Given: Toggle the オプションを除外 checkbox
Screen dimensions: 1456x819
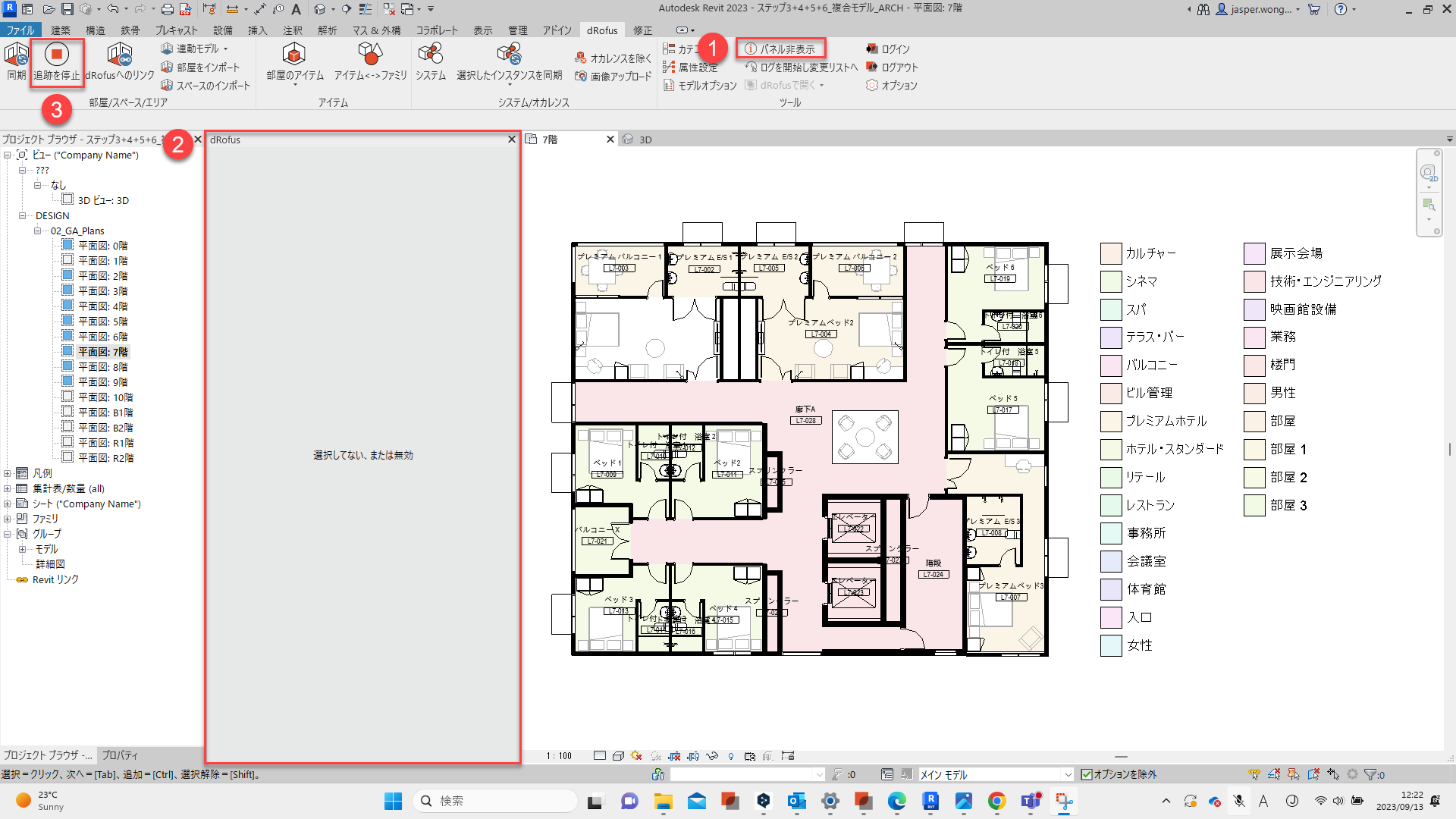Looking at the screenshot, I should coord(1087,774).
